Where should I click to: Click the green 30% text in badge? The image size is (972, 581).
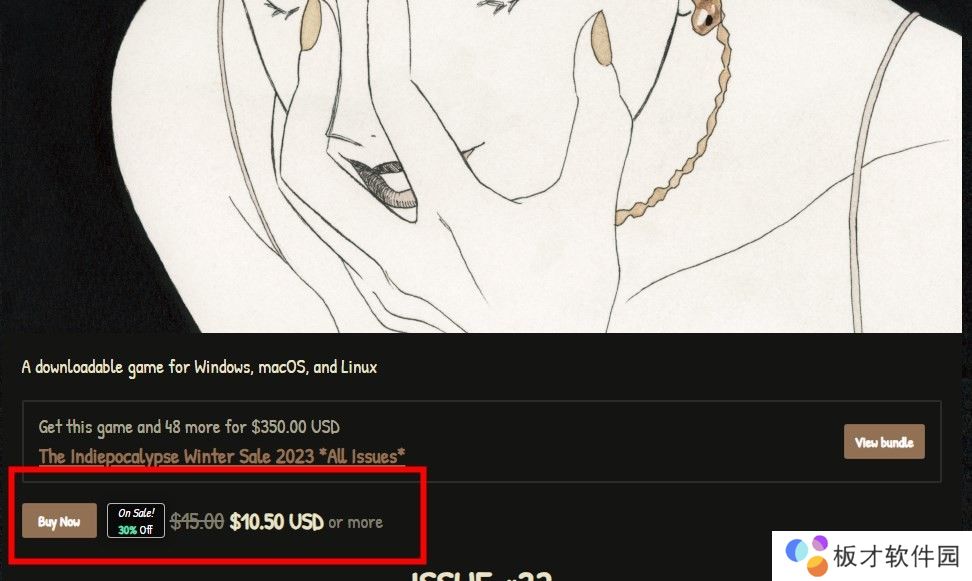[x=127, y=530]
